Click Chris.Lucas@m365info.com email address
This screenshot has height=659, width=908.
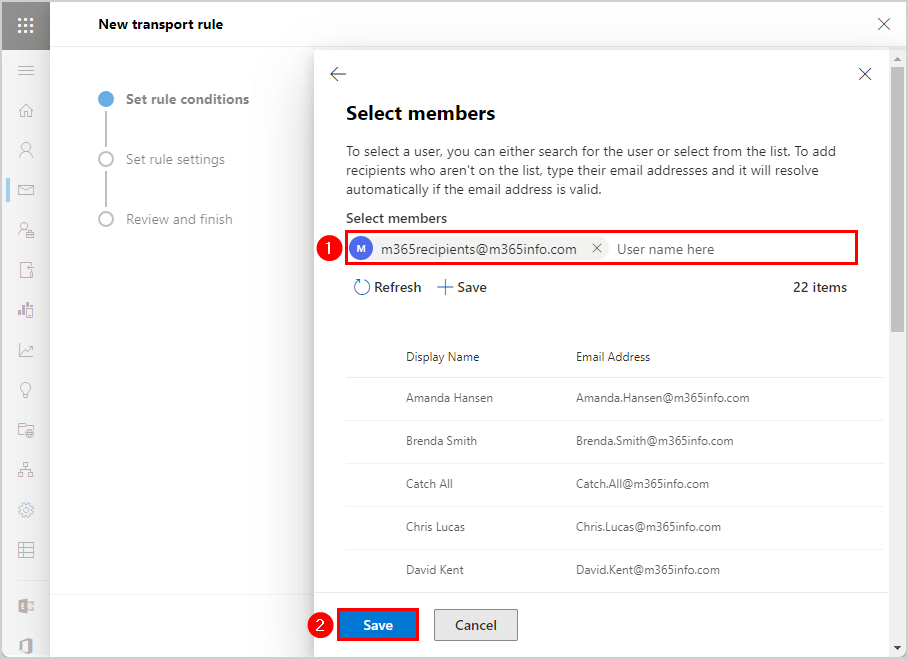point(648,526)
